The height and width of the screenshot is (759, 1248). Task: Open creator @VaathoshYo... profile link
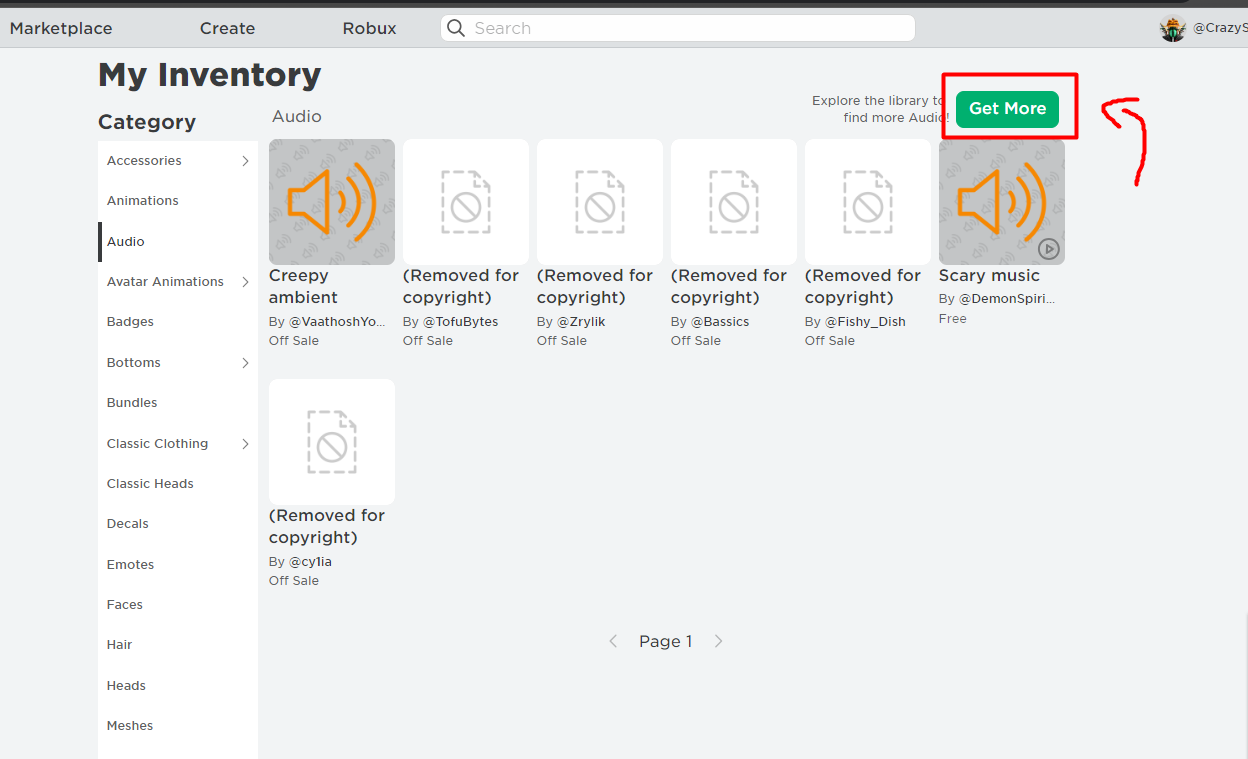(x=337, y=322)
